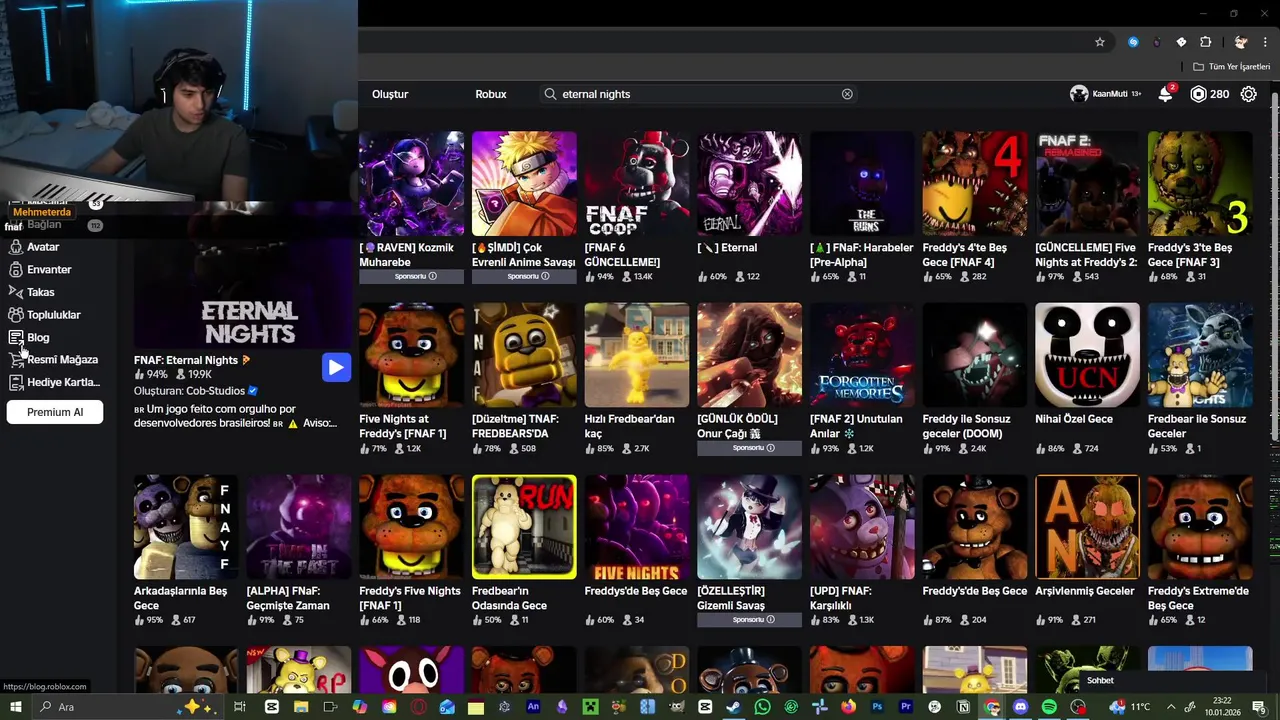Open the Sohbet chat button

point(1100,680)
